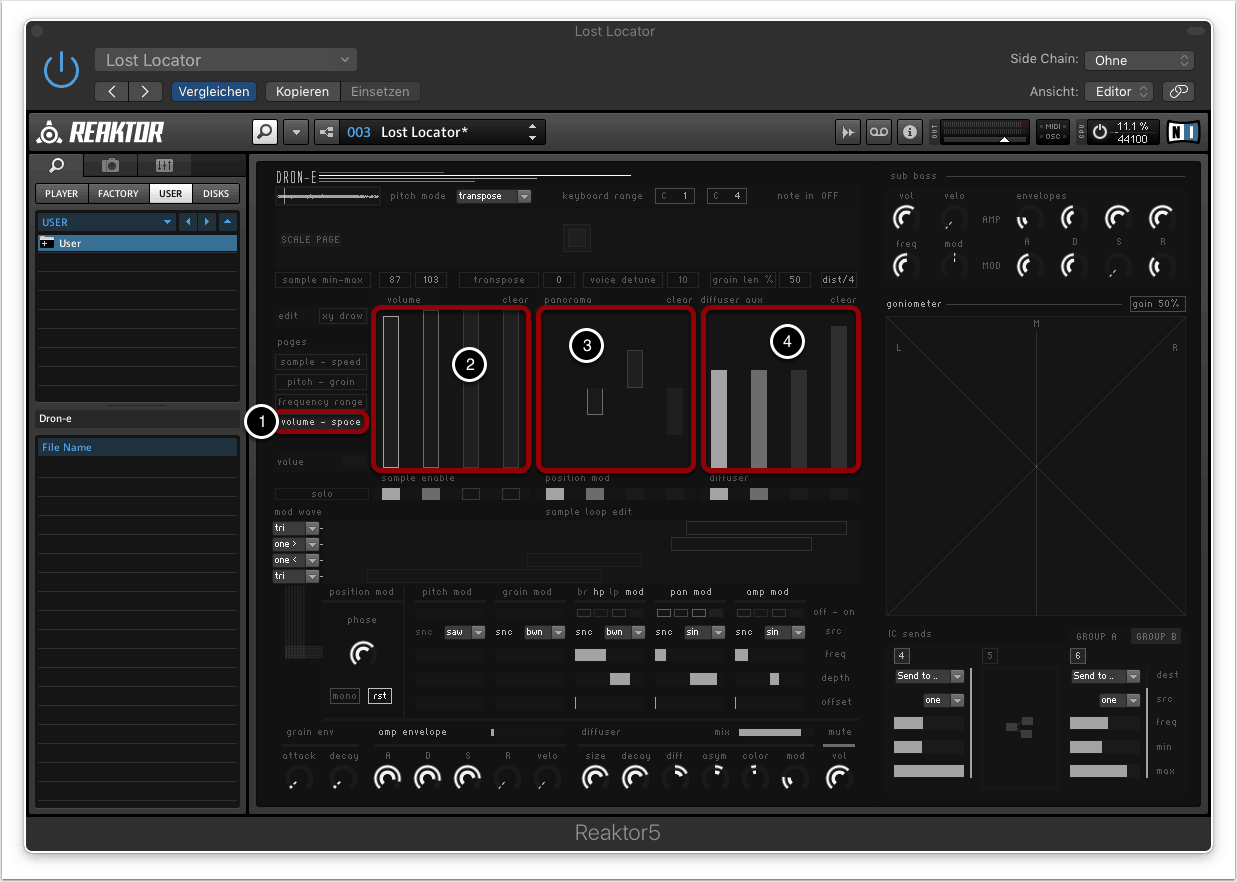The width and height of the screenshot is (1237, 882).
Task: Toggle the audio engine power button by CPU
Action: [x=1101, y=132]
